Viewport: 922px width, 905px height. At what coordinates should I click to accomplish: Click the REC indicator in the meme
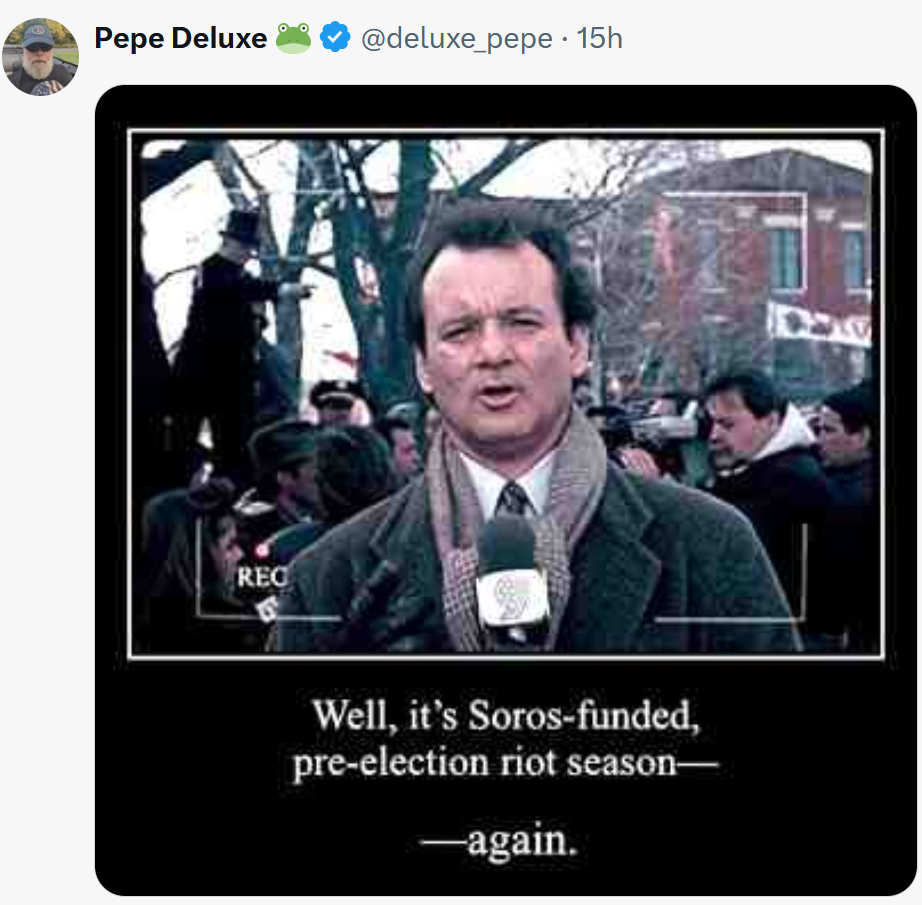(261, 575)
